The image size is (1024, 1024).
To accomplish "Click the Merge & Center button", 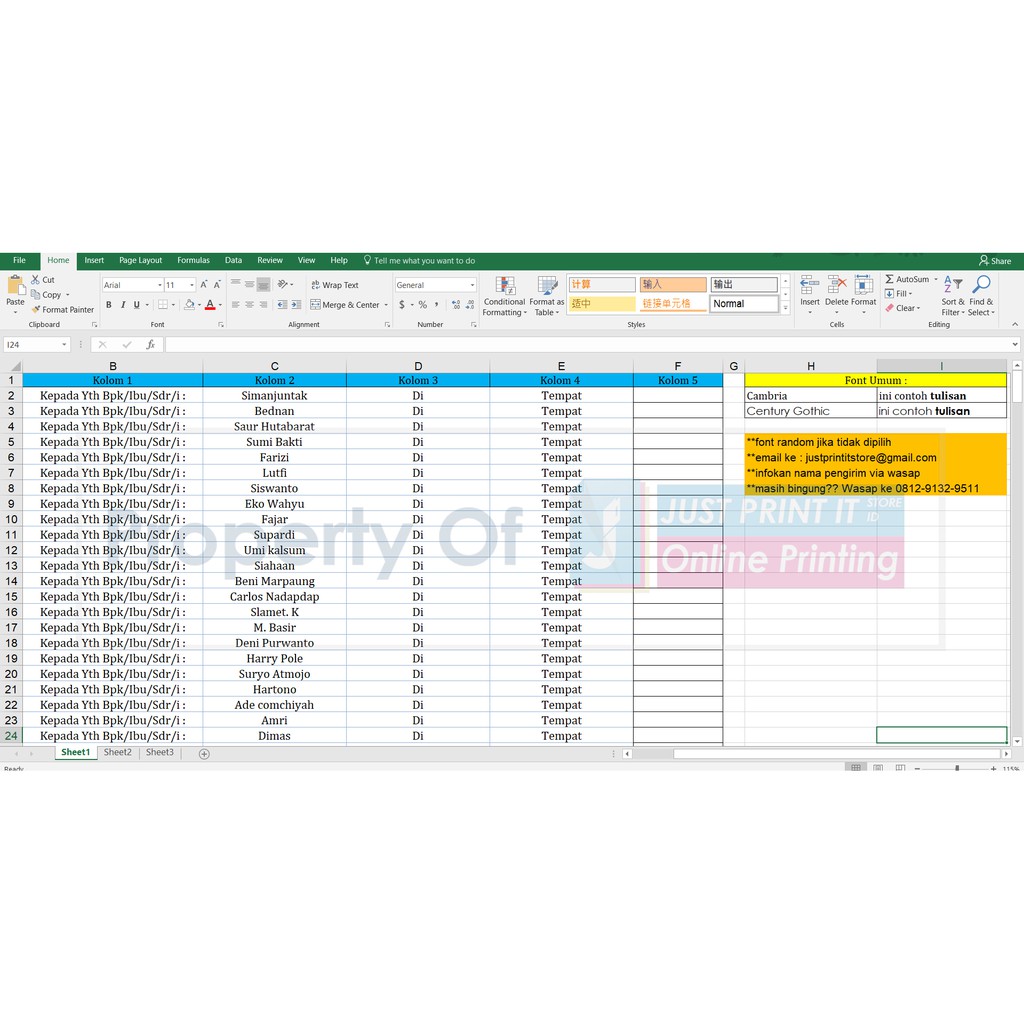I will tap(350, 305).
